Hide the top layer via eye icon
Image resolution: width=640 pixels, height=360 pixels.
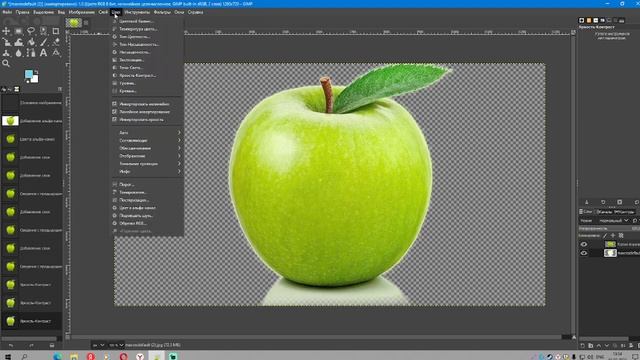tap(584, 244)
